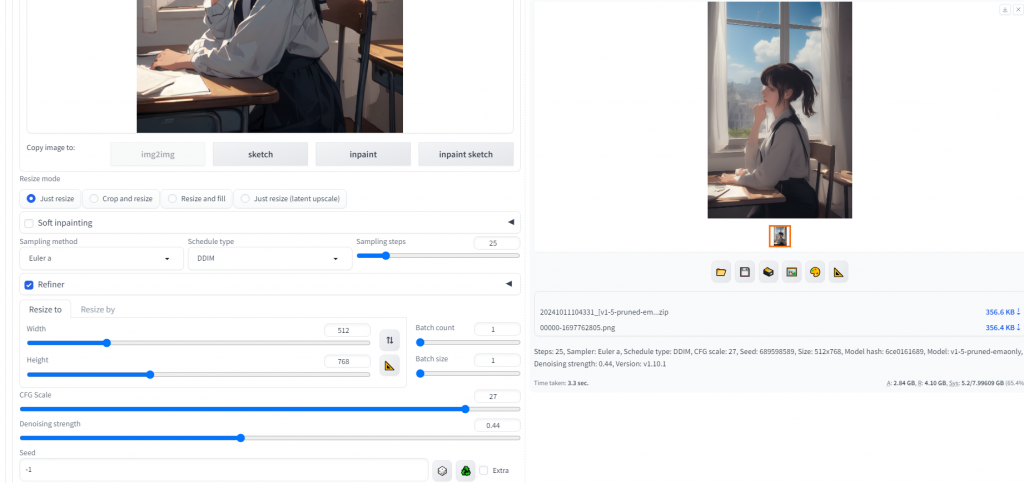Download the zip file link 356.6 KB
Screen dimensions: 1024x483
click(1002, 312)
